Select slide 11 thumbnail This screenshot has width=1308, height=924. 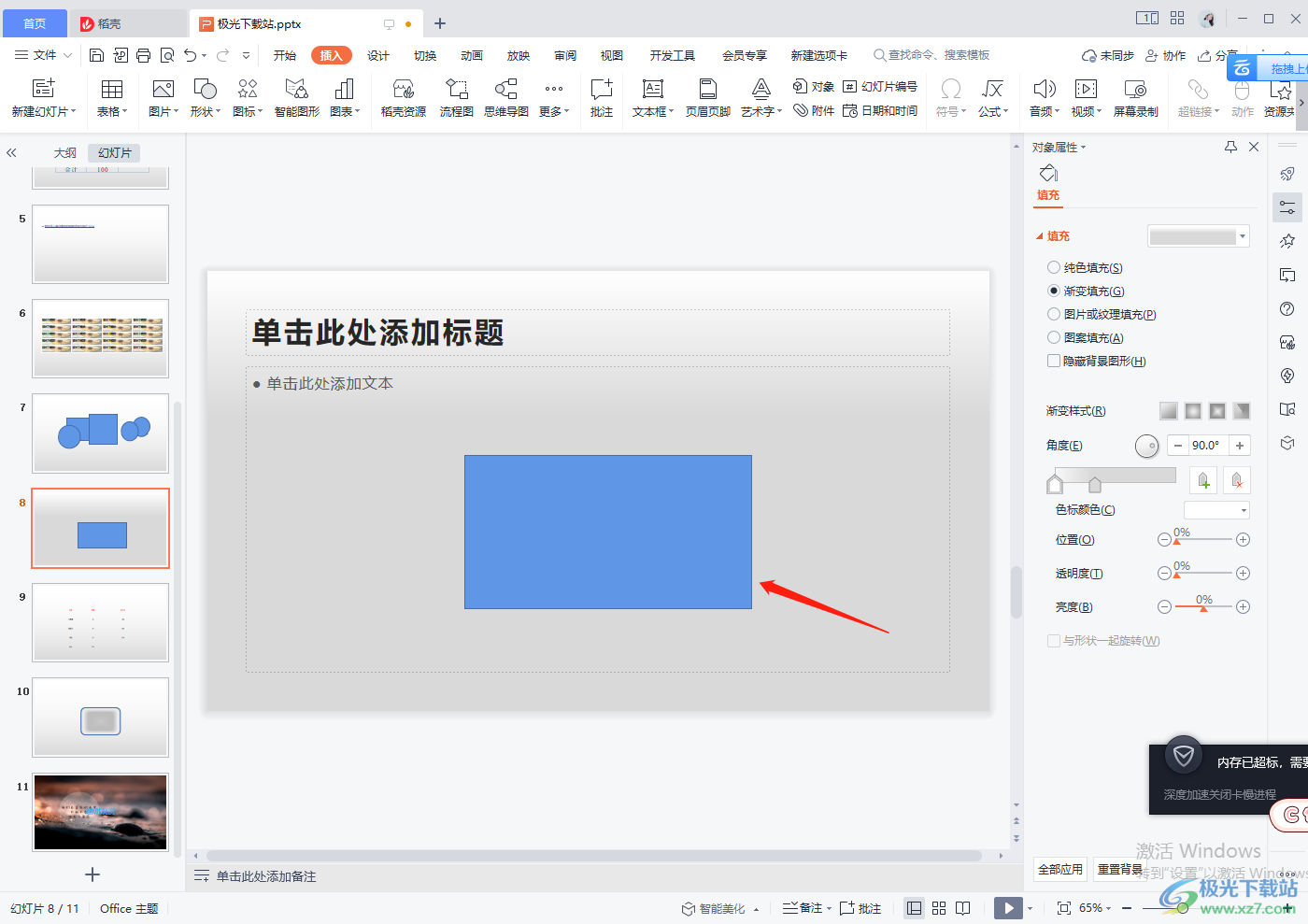tap(101, 812)
